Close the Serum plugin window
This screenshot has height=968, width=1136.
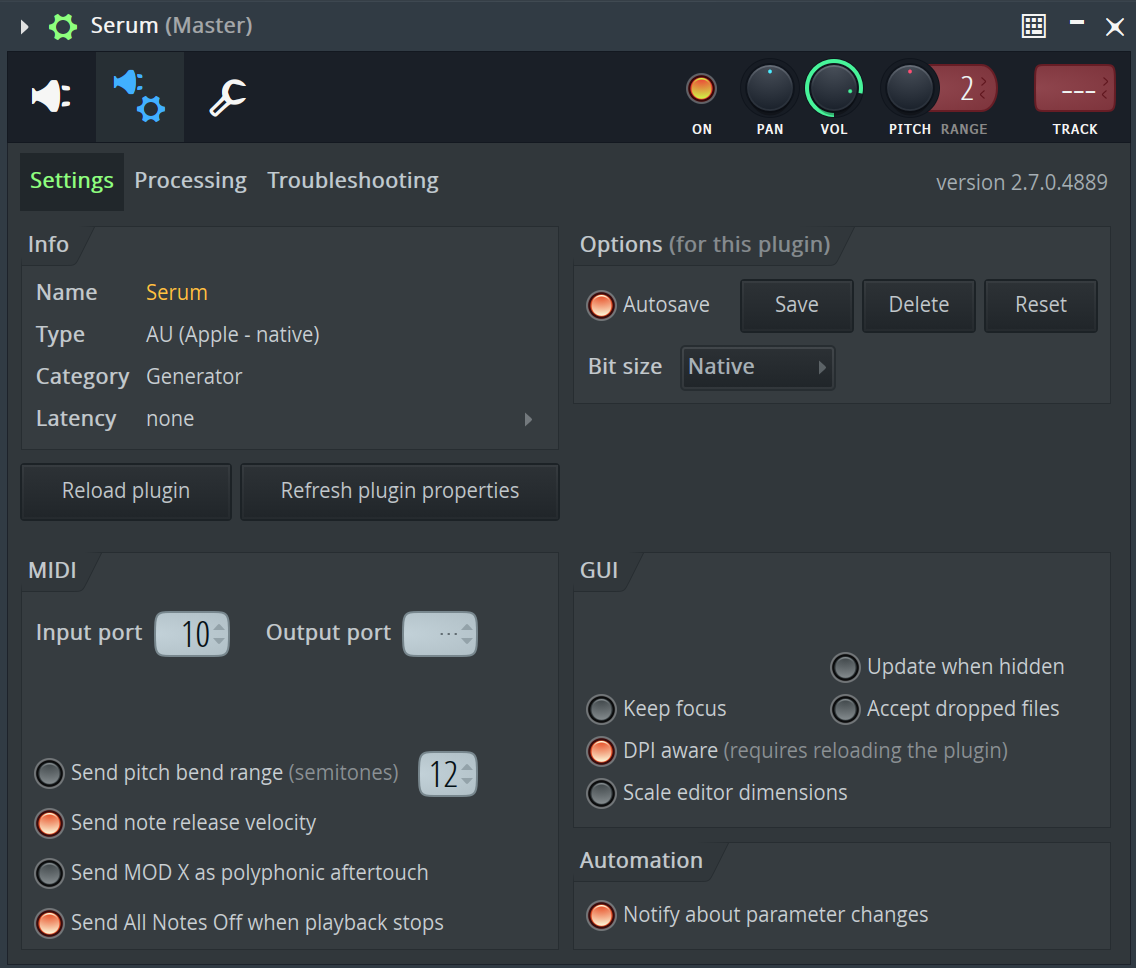click(1114, 27)
